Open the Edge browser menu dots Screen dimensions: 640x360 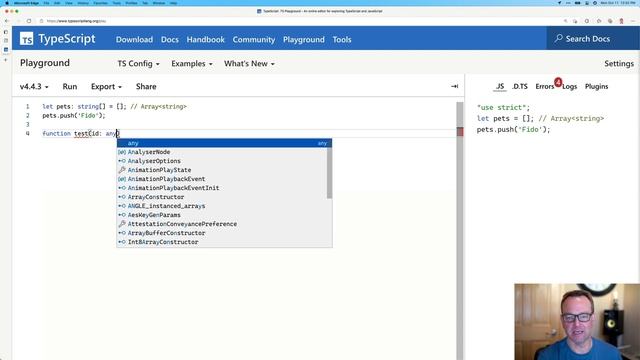coord(633,21)
